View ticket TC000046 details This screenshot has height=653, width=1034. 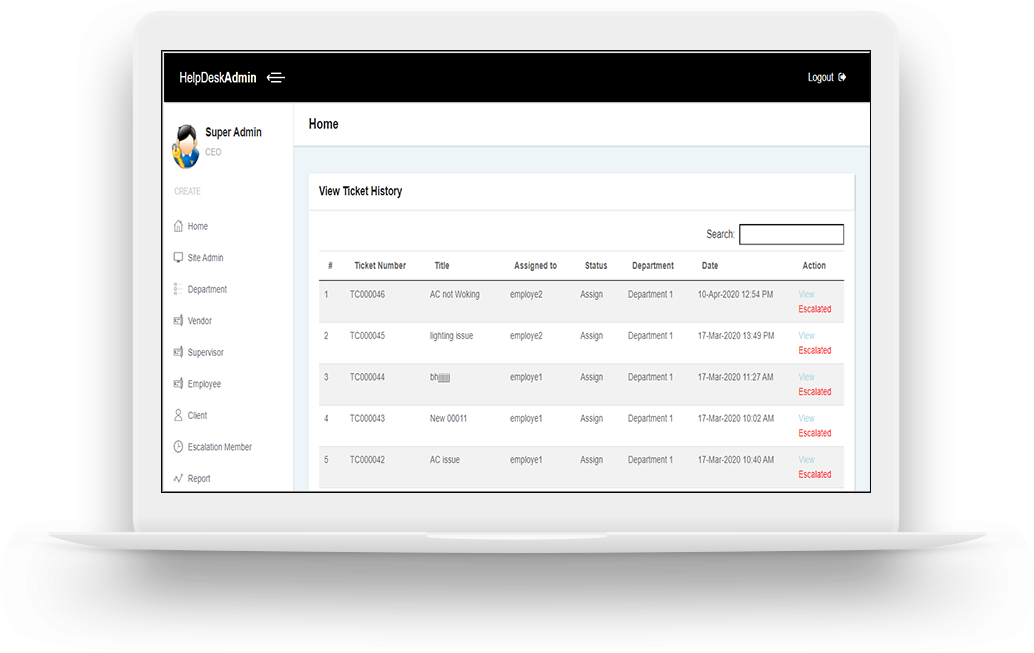[x=806, y=295]
